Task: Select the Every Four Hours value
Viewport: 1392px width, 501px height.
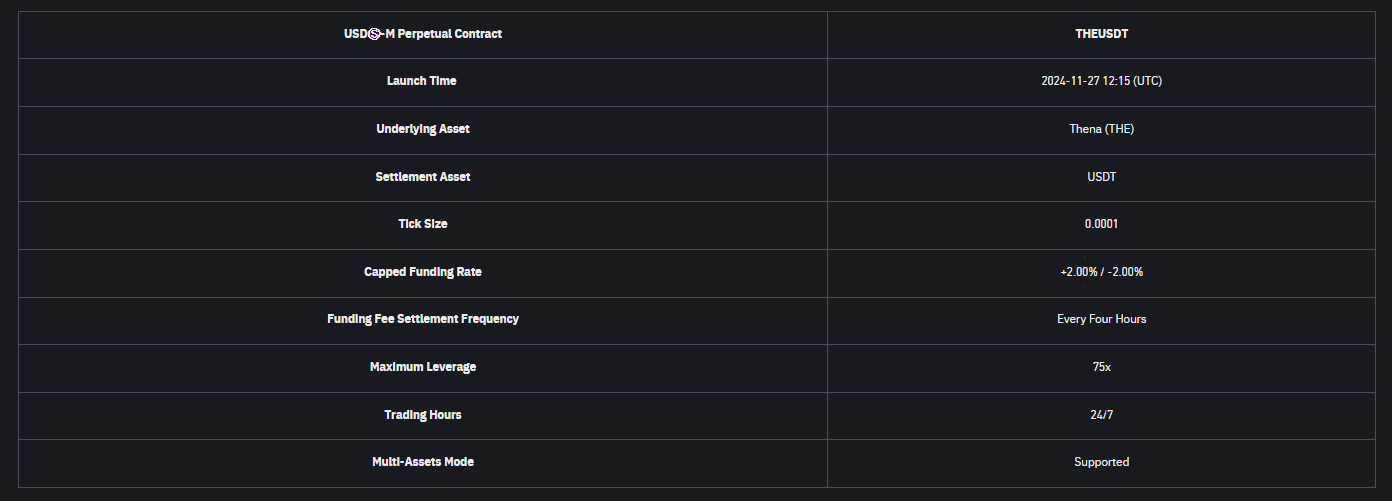Action: tap(1101, 319)
